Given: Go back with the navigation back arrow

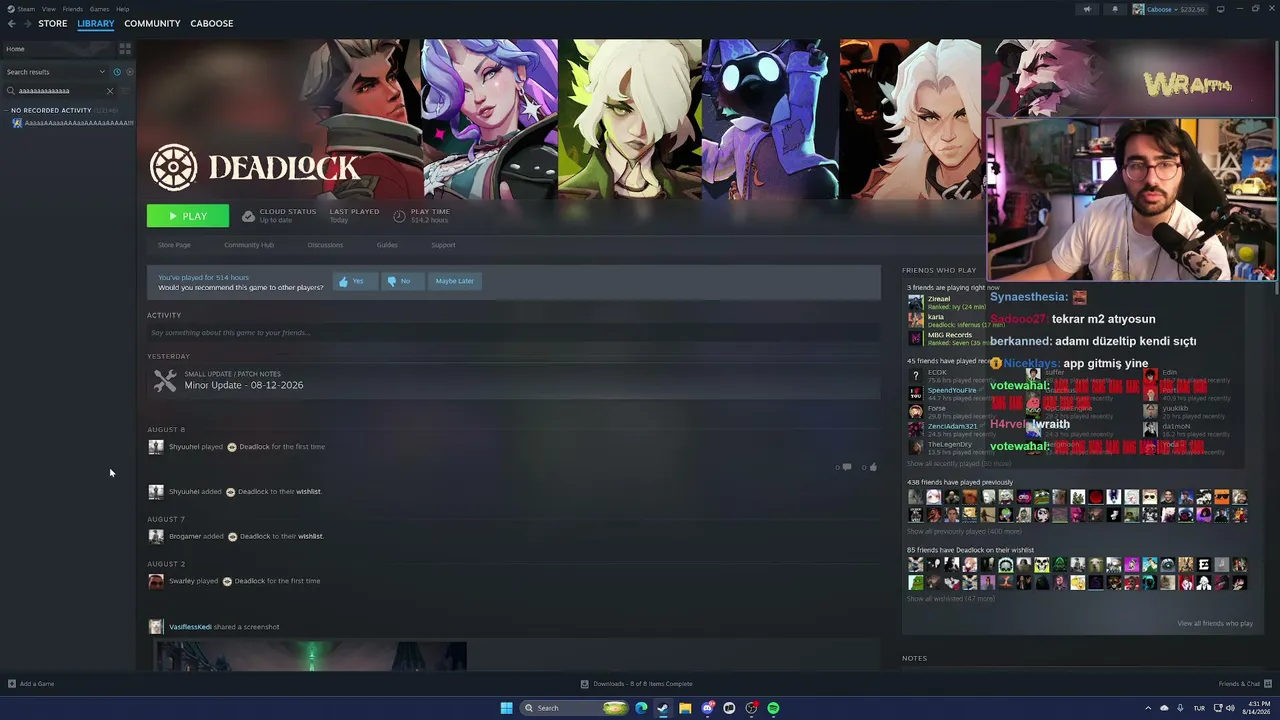Looking at the screenshot, I should 12,23.
